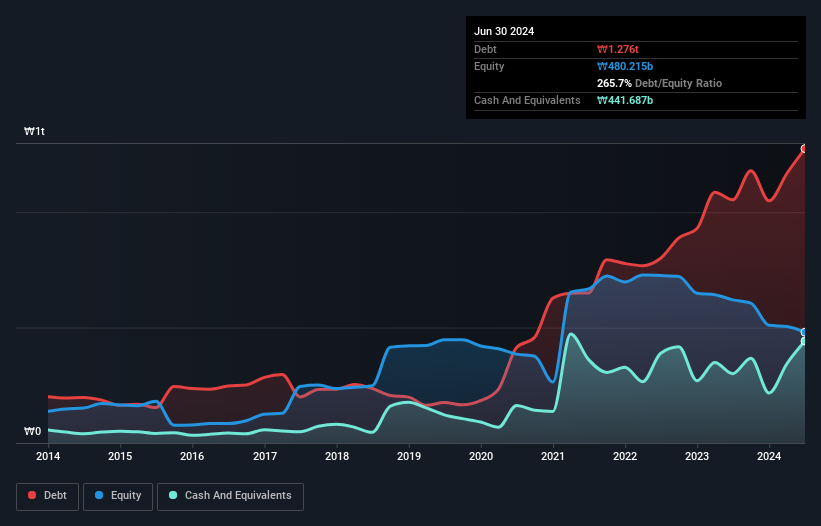The height and width of the screenshot is (526, 821).
Task: Click the 2014 x-axis label
Action: [x=48, y=456]
